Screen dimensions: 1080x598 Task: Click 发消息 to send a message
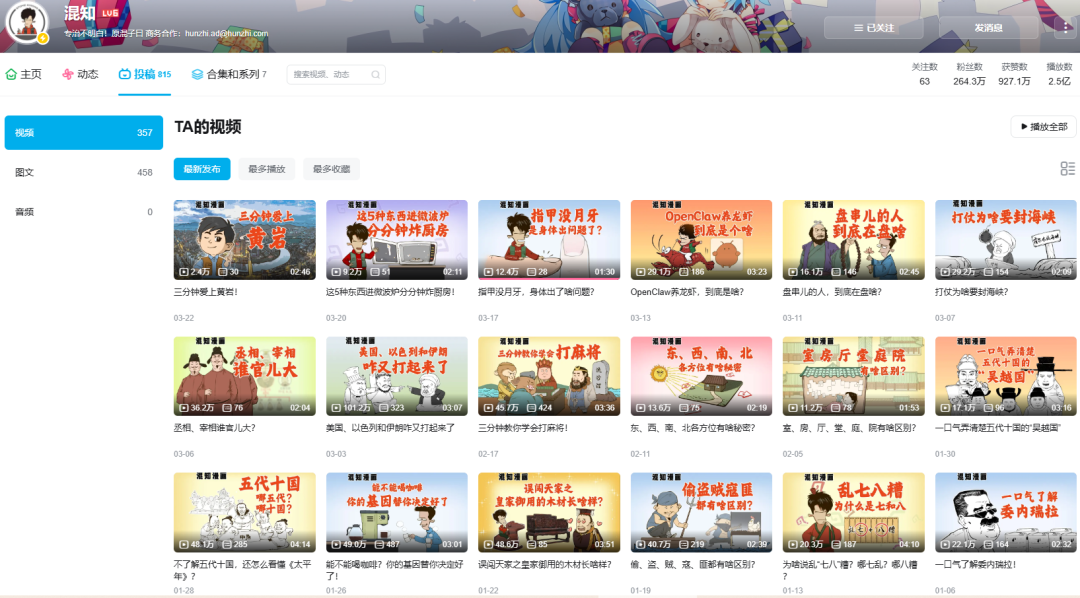987,28
